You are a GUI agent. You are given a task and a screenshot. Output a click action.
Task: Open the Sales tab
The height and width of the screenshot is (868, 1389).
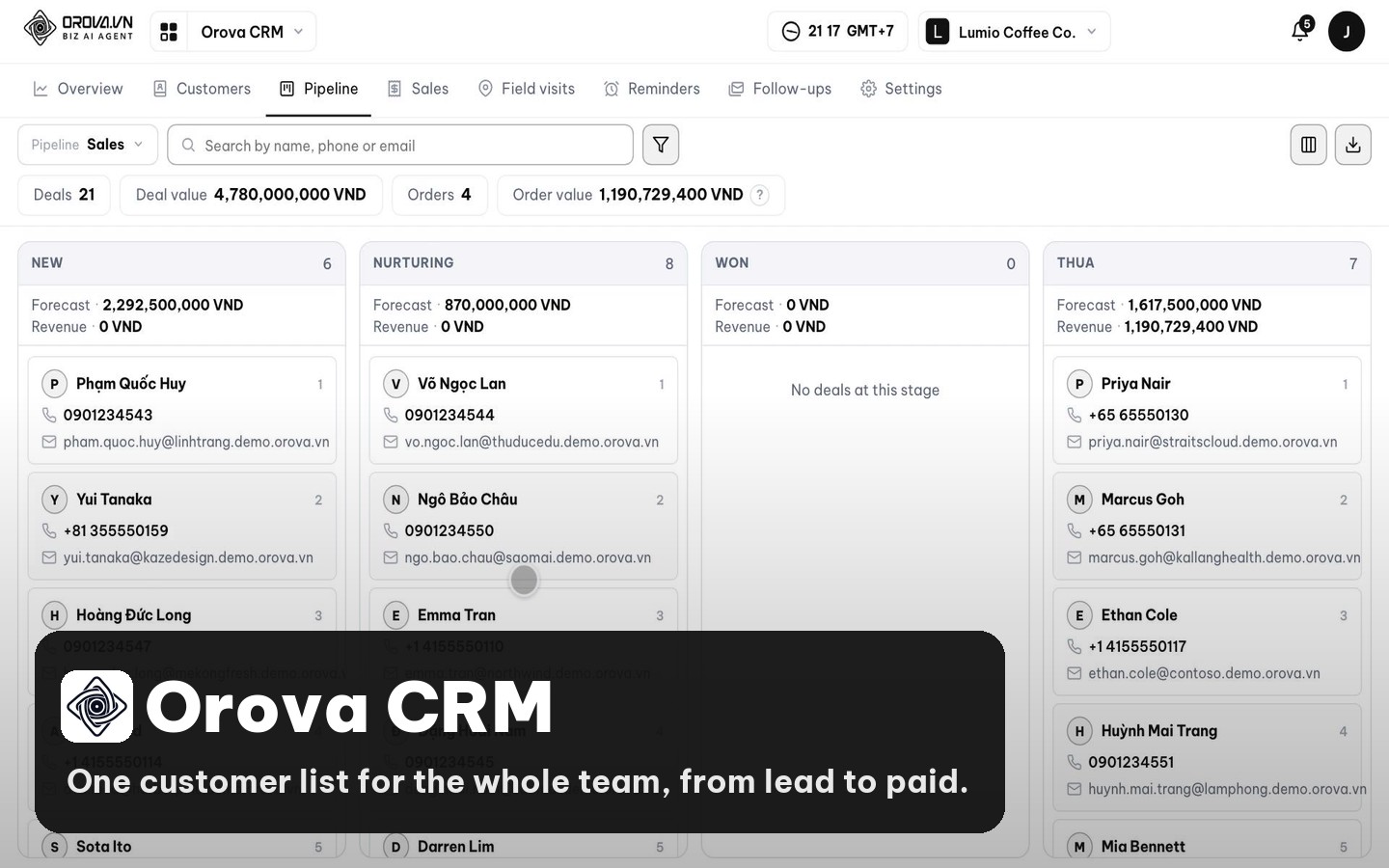(418, 89)
